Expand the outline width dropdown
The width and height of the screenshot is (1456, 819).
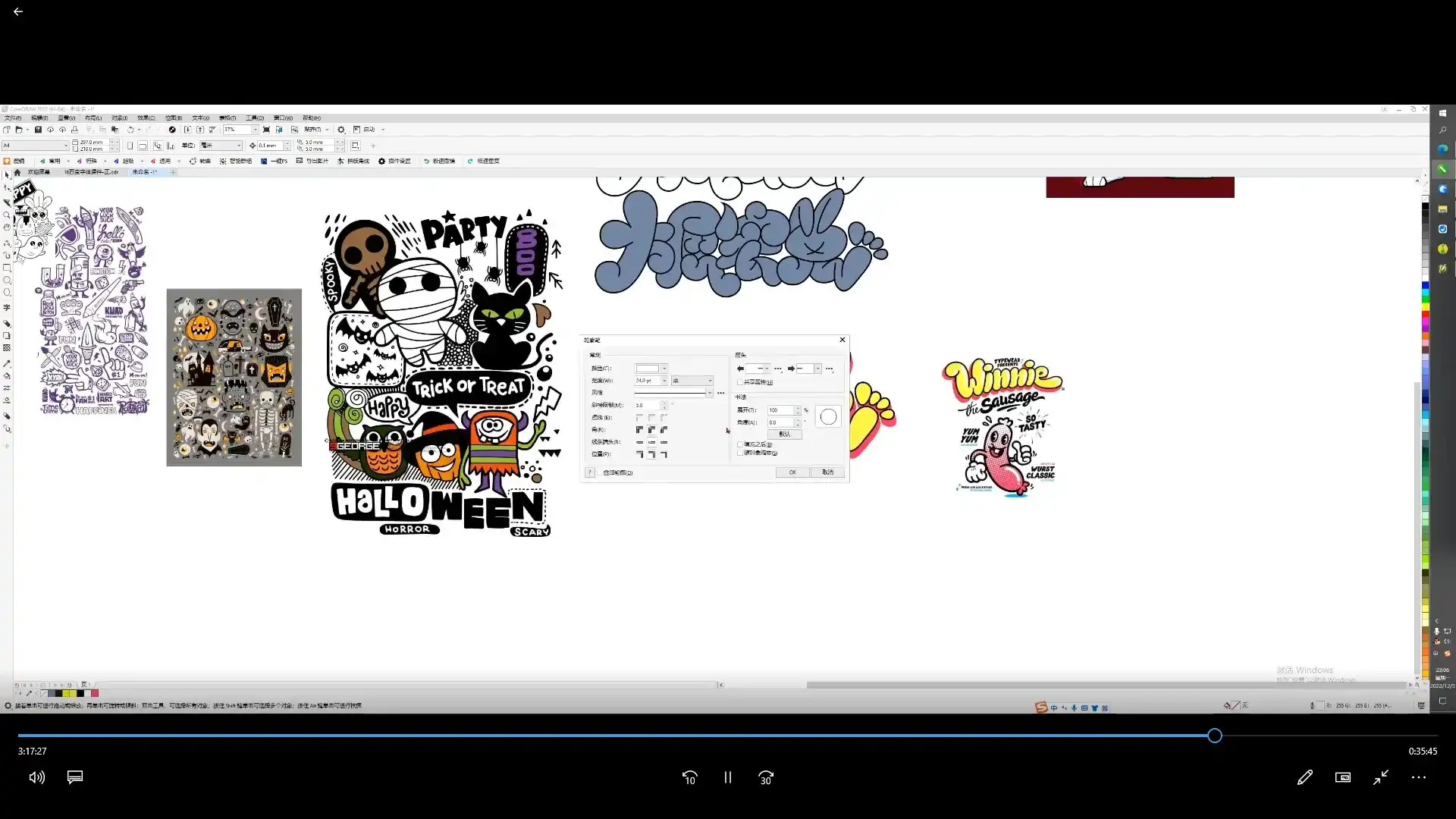tap(664, 381)
